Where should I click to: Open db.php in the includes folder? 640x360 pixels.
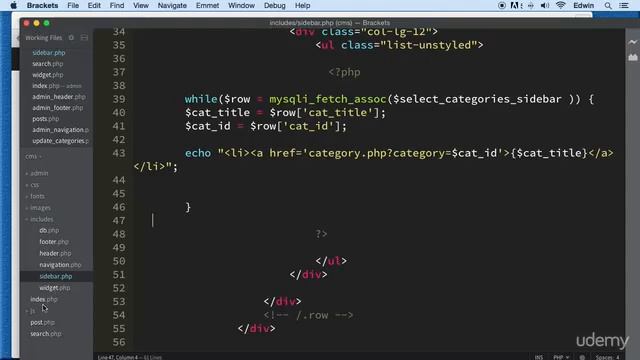tap(49, 231)
